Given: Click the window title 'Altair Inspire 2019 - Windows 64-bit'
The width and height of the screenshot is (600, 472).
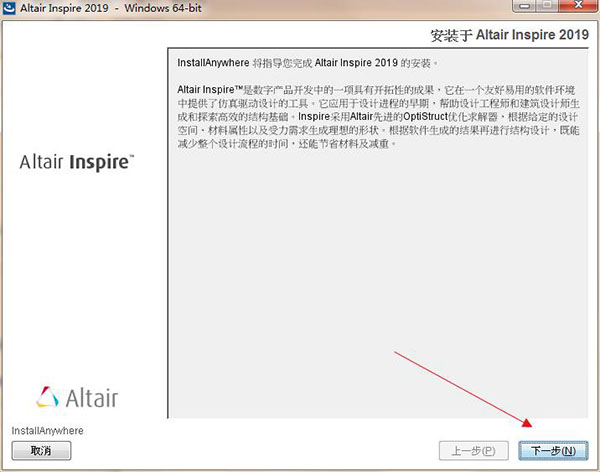Looking at the screenshot, I should [111, 8].
